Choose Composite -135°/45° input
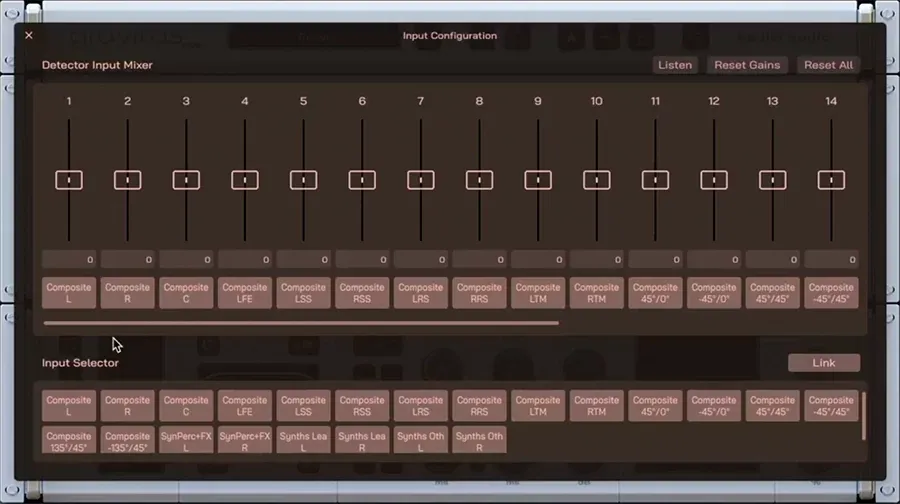The image size is (900, 504). (x=127, y=440)
